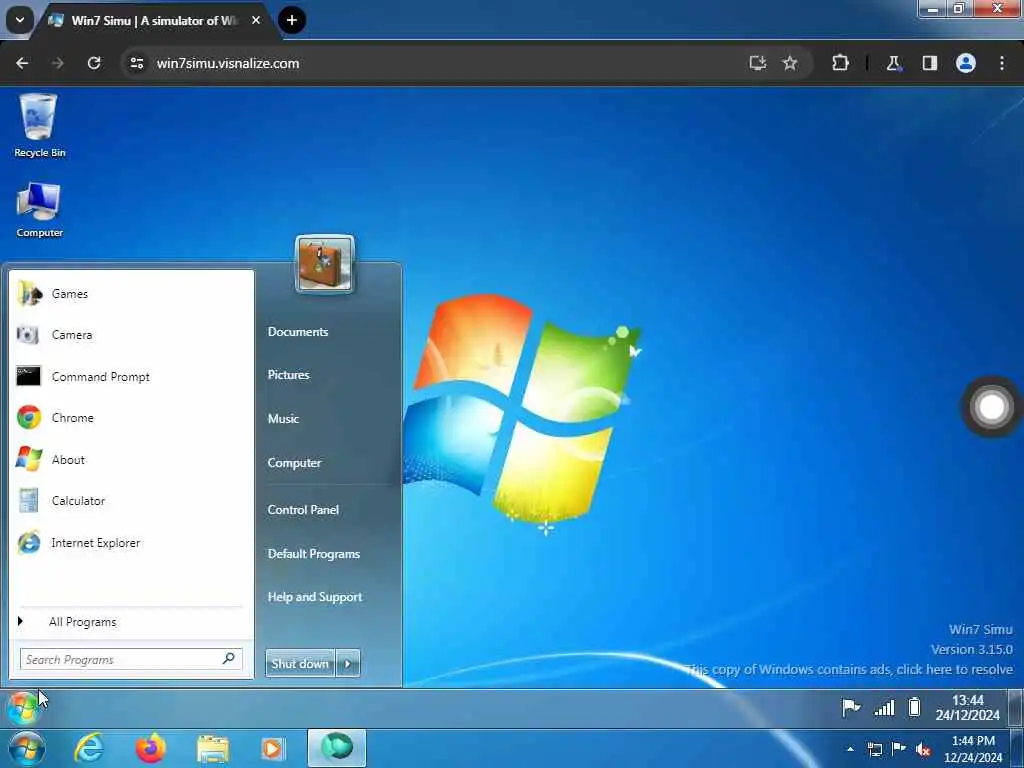
Task: Launch Command Prompt from Start menu
Action: [131, 377]
